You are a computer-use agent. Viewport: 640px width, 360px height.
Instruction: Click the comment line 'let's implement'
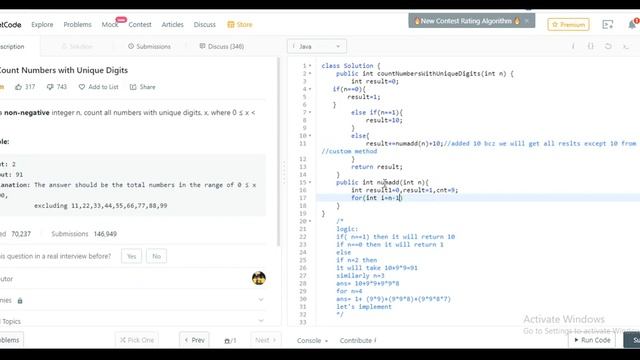pyautogui.click(x=364, y=307)
